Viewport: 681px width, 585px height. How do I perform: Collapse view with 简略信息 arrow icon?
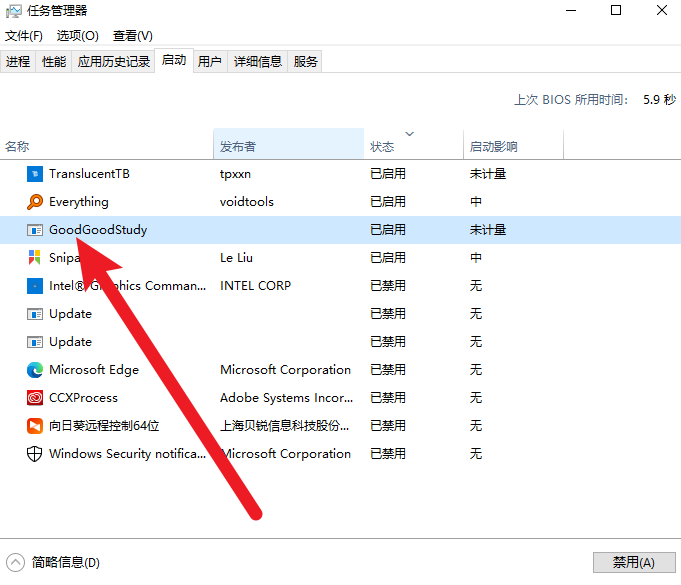[x=16, y=562]
